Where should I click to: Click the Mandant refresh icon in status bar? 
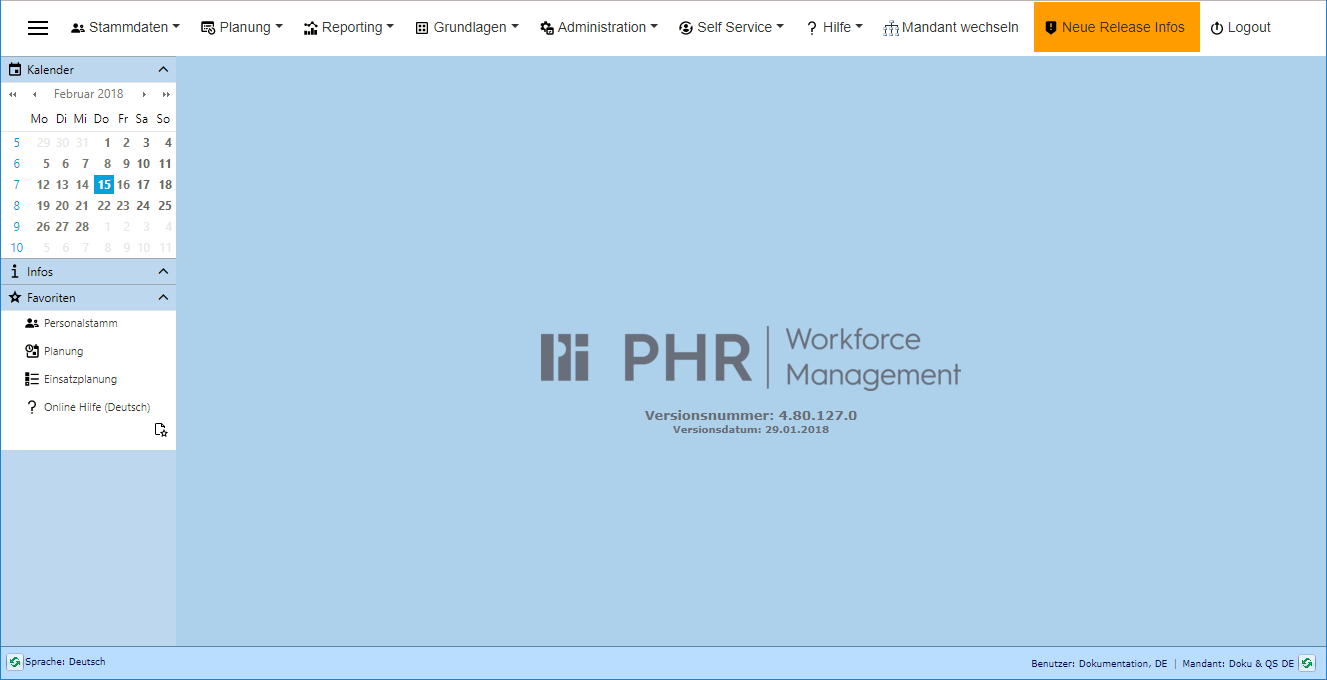tap(1307, 663)
